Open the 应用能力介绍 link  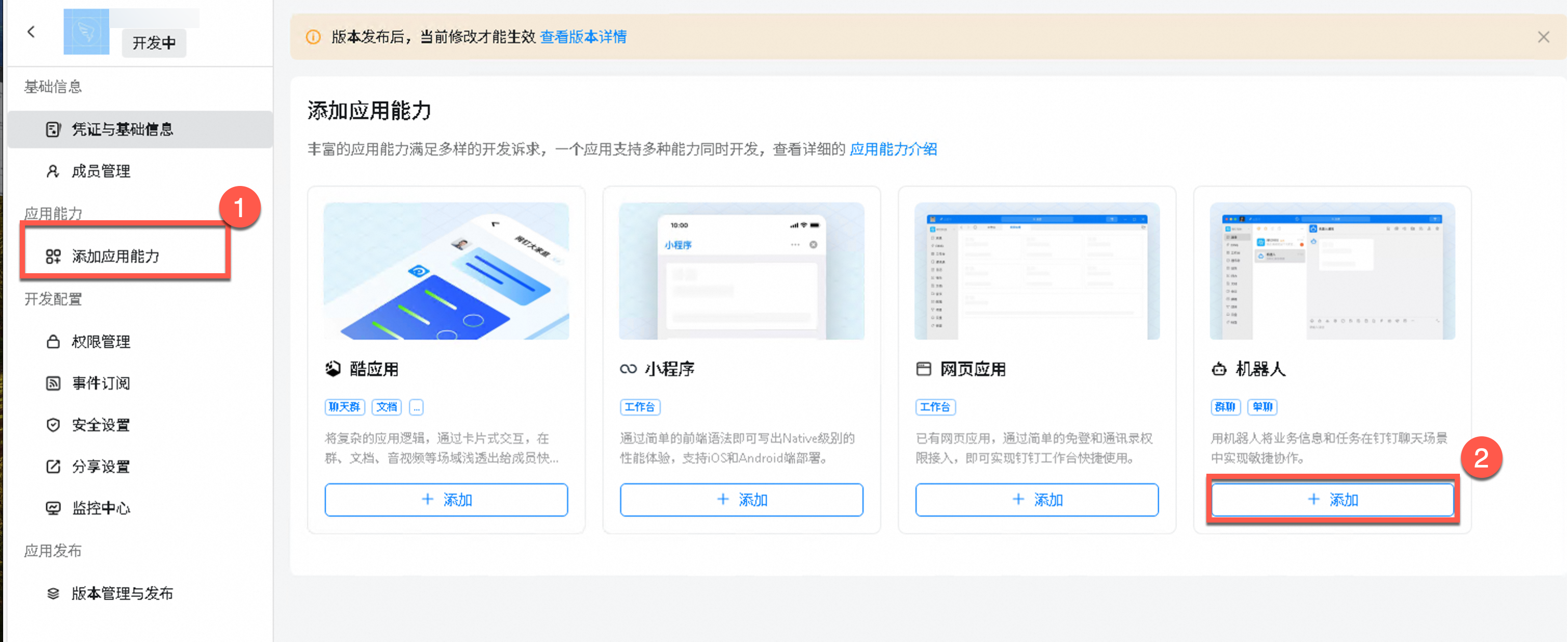[893, 149]
